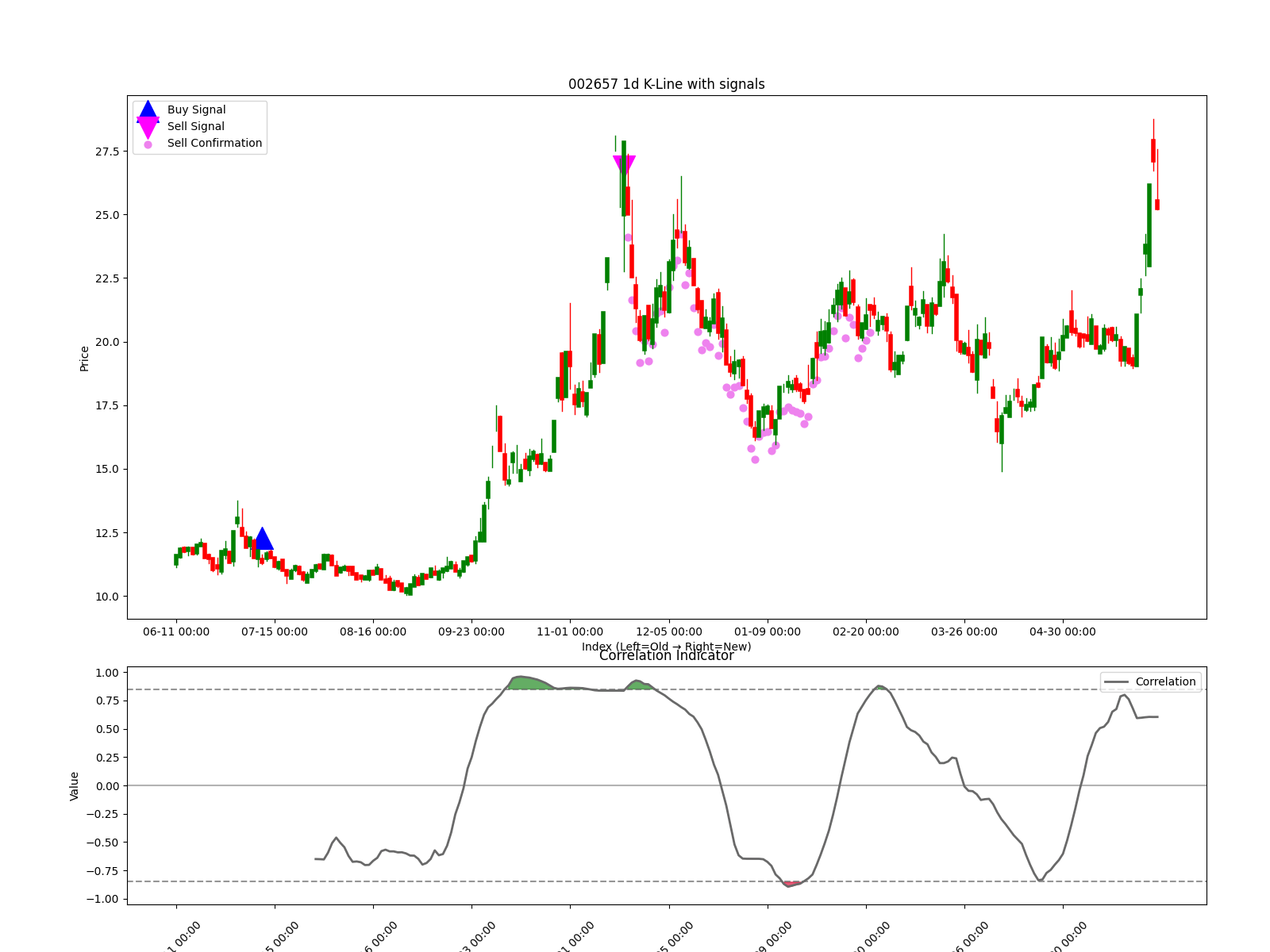Click the 27.5 price axis label
The width and height of the screenshot is (1270, 952).
[107, 152]
